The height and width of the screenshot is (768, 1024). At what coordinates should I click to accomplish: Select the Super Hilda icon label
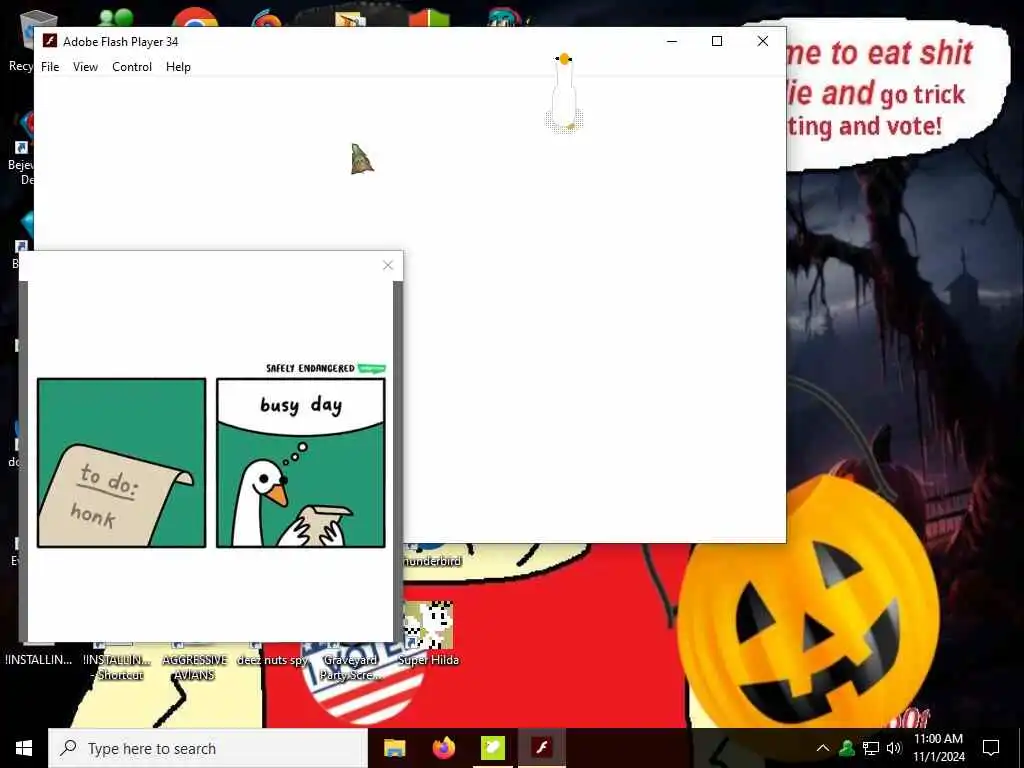tap(428, 660)
